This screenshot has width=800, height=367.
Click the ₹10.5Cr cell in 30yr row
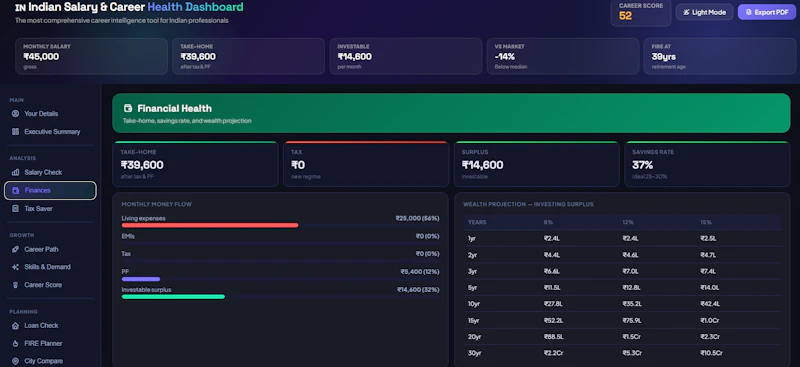tap(711, 353)
